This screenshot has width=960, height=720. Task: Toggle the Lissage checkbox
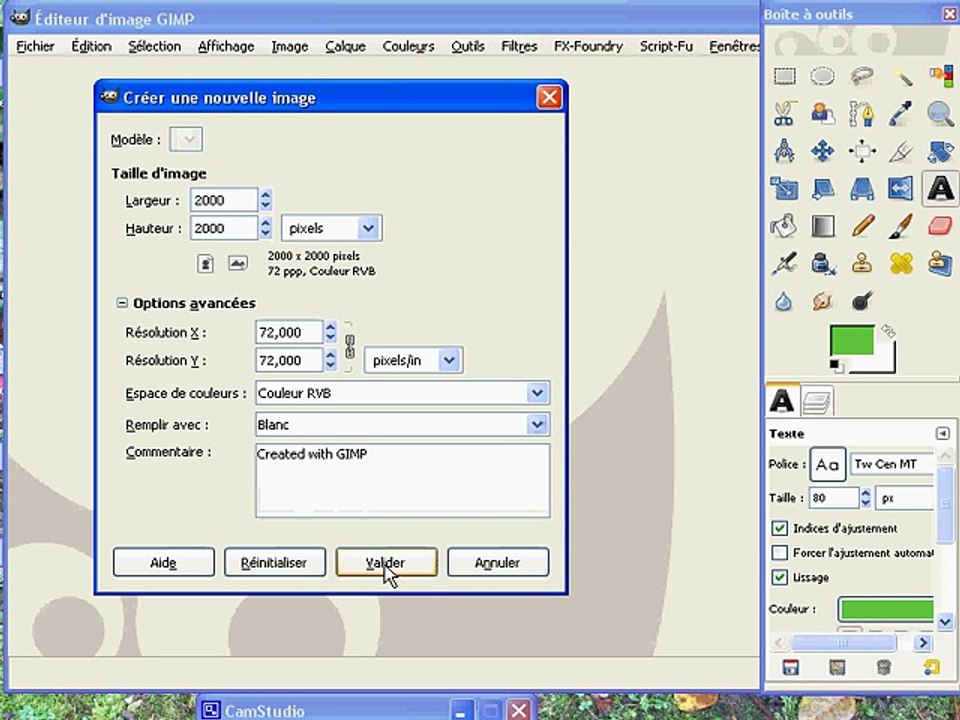[x=779, y=577]
